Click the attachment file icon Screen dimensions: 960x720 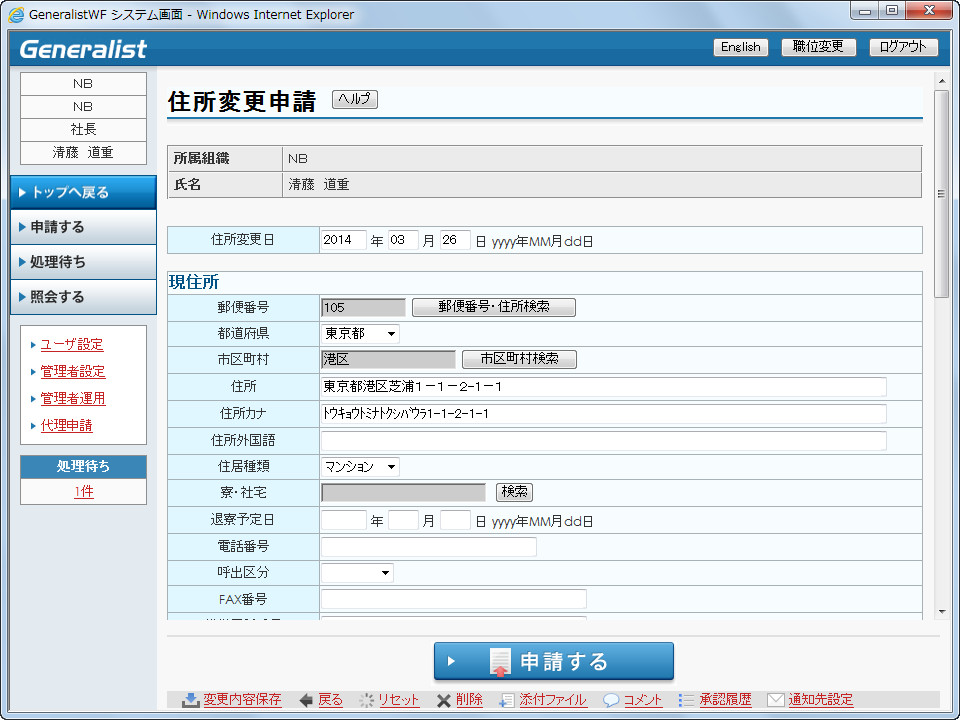507,700
